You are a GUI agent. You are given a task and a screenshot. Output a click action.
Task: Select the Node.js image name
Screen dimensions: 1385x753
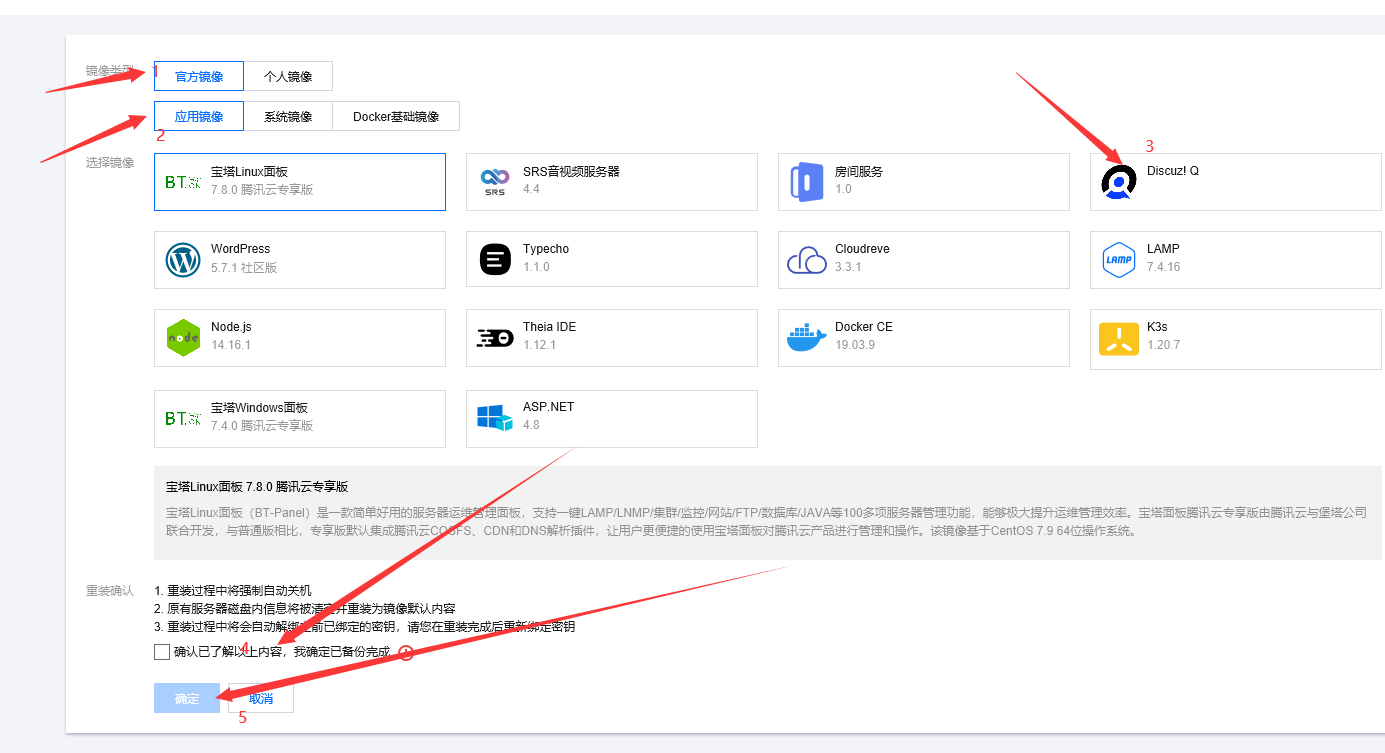tap(231, 327)
